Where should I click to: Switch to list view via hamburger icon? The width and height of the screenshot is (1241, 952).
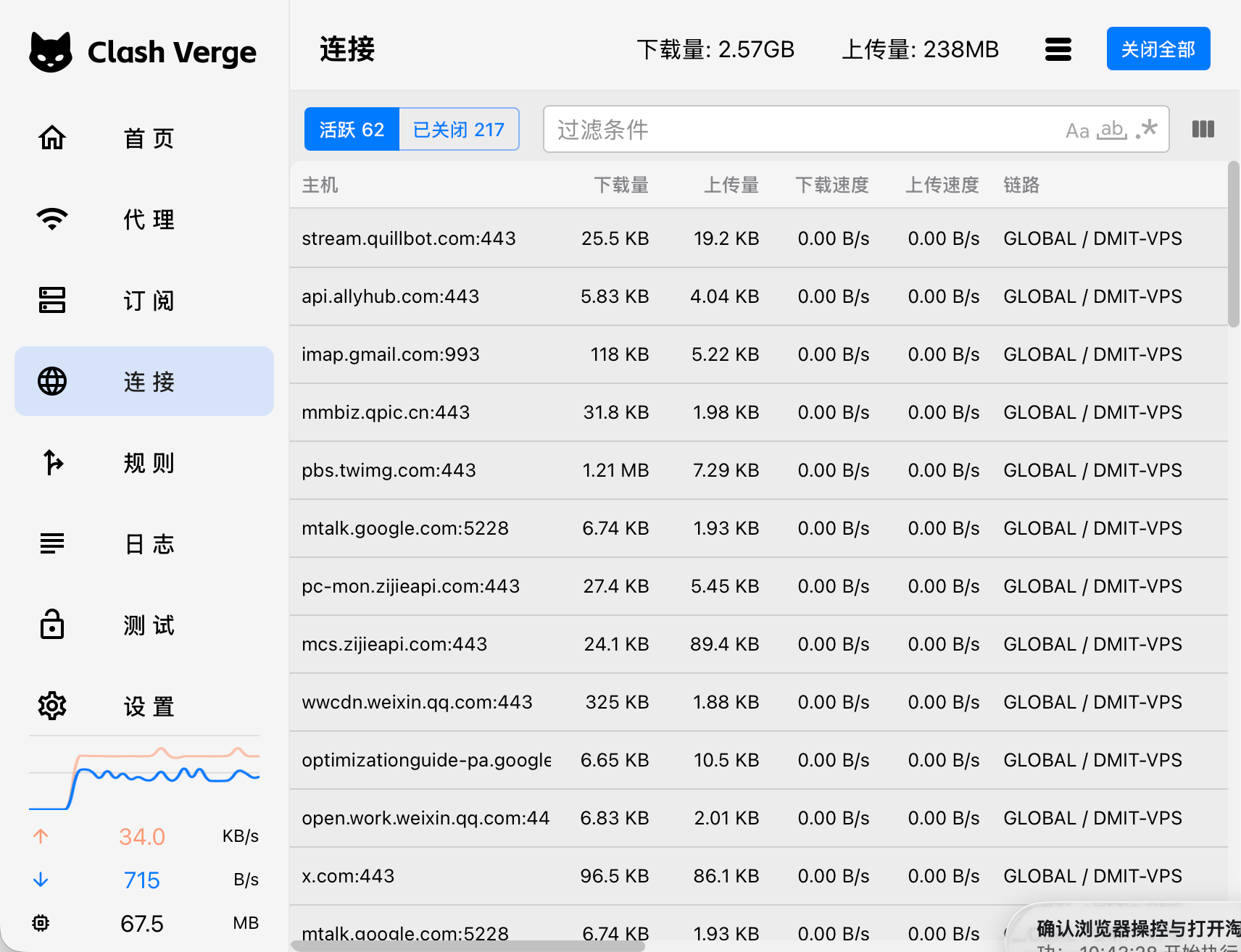click(1058, 49)
